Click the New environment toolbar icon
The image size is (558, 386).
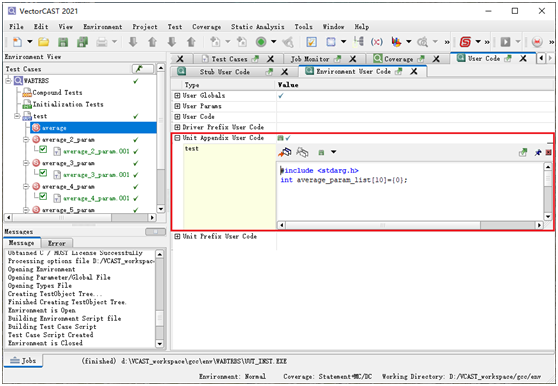(x=17, y=42)
